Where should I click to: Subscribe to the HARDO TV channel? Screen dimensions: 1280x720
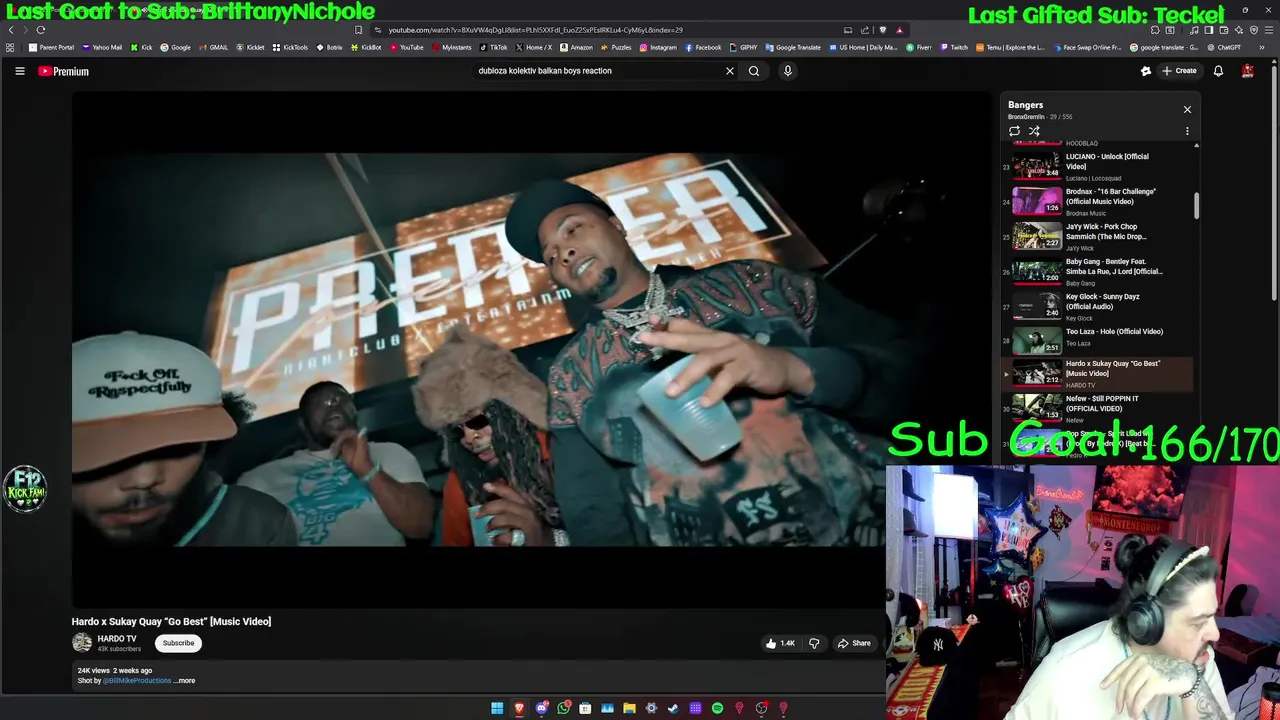179,643
